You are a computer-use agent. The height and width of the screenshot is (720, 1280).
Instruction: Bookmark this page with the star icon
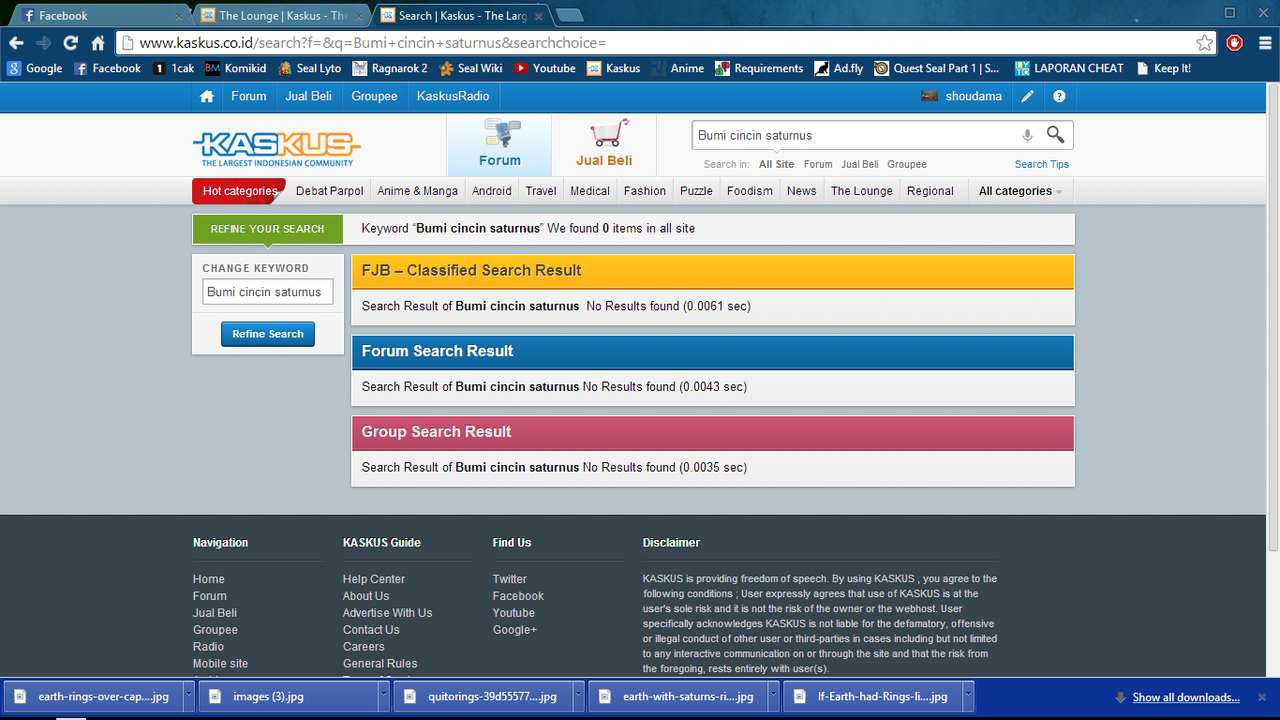click(x=1205, y=43)
